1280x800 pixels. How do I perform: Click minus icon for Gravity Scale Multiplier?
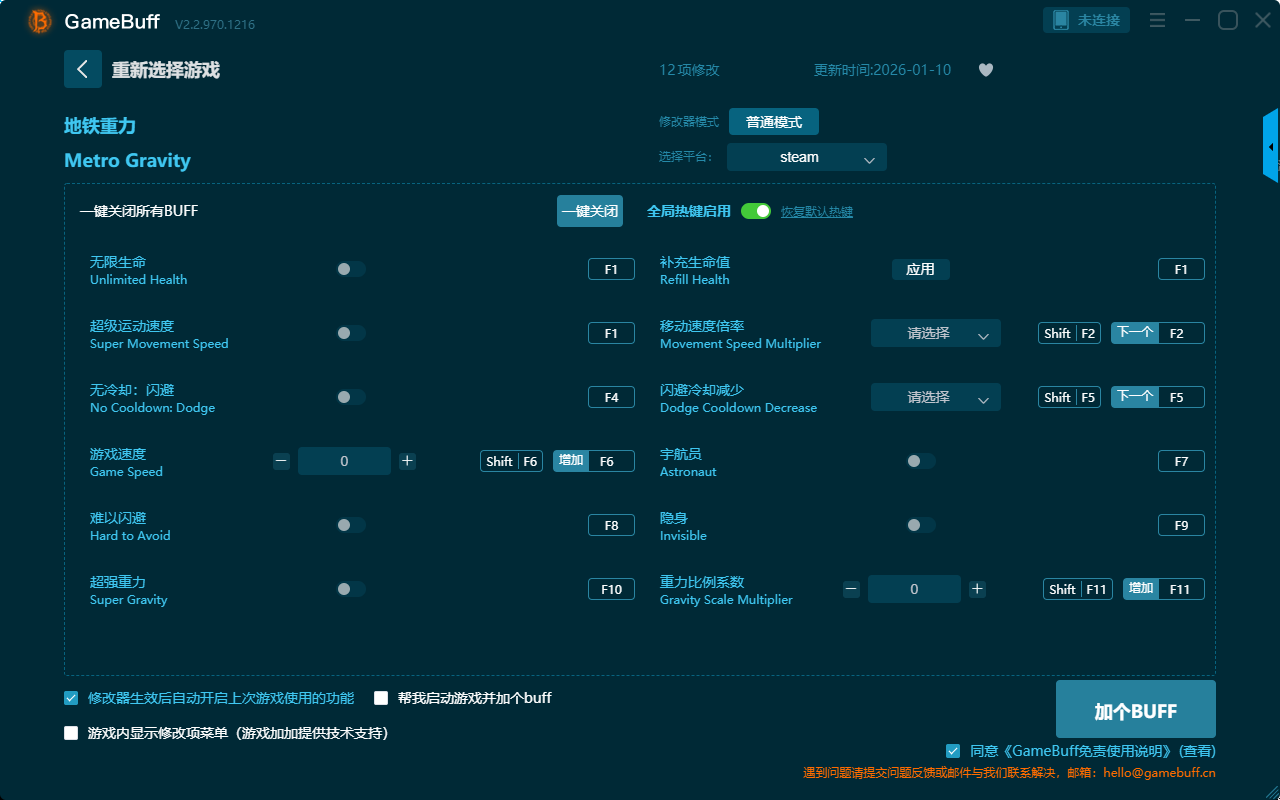point(851,589)
